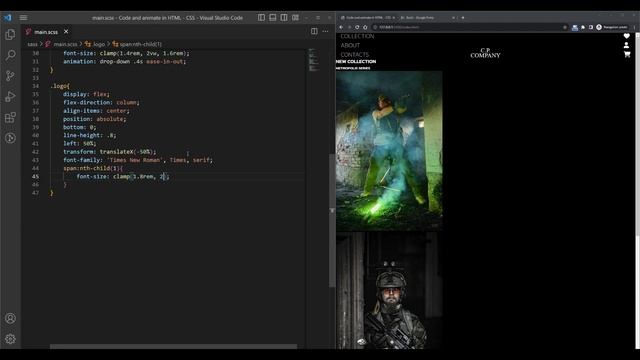Click the position: absolute; line
This screenshot has width=640, height=360.
95,119
